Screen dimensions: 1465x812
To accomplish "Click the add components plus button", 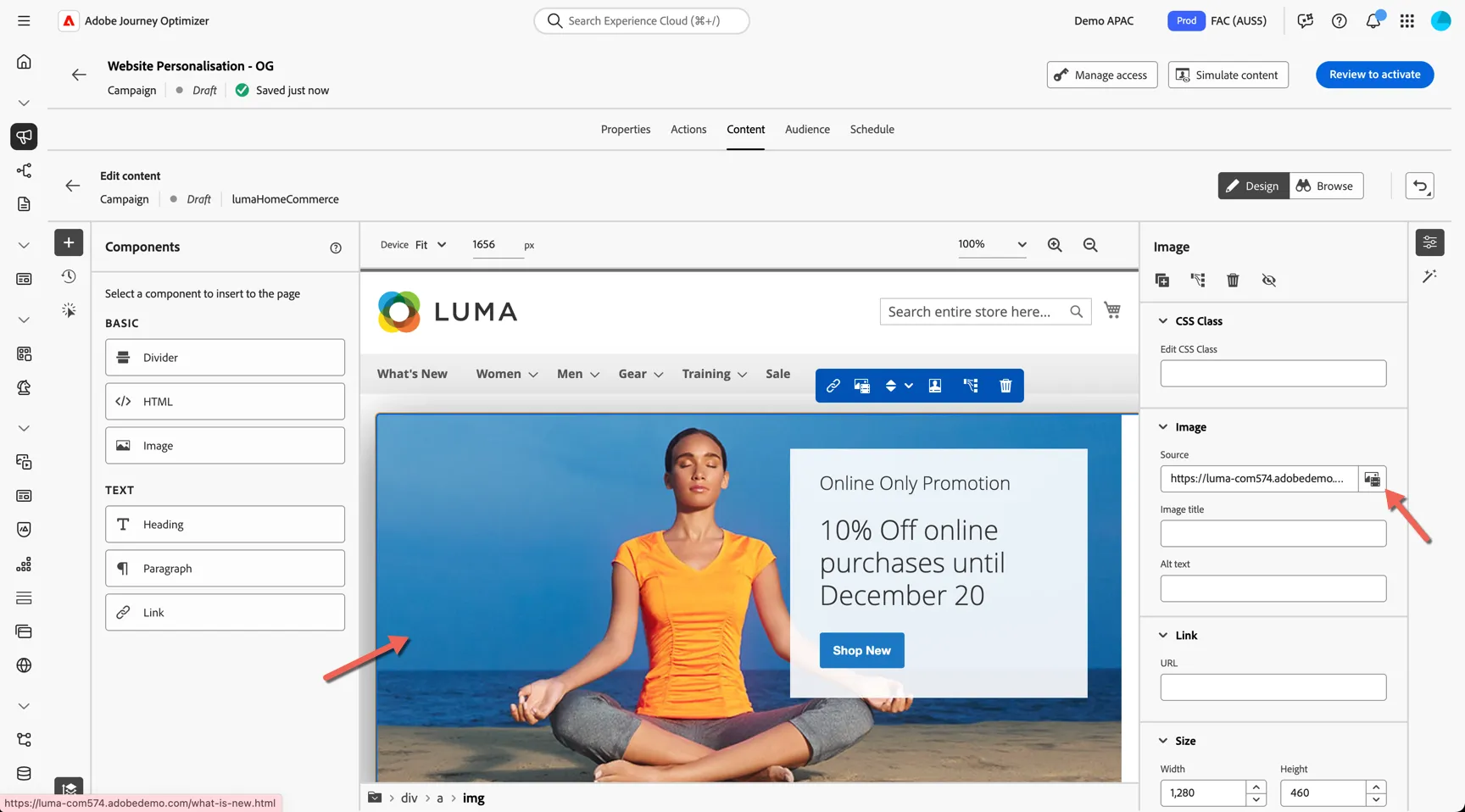I will pos(69,242).
